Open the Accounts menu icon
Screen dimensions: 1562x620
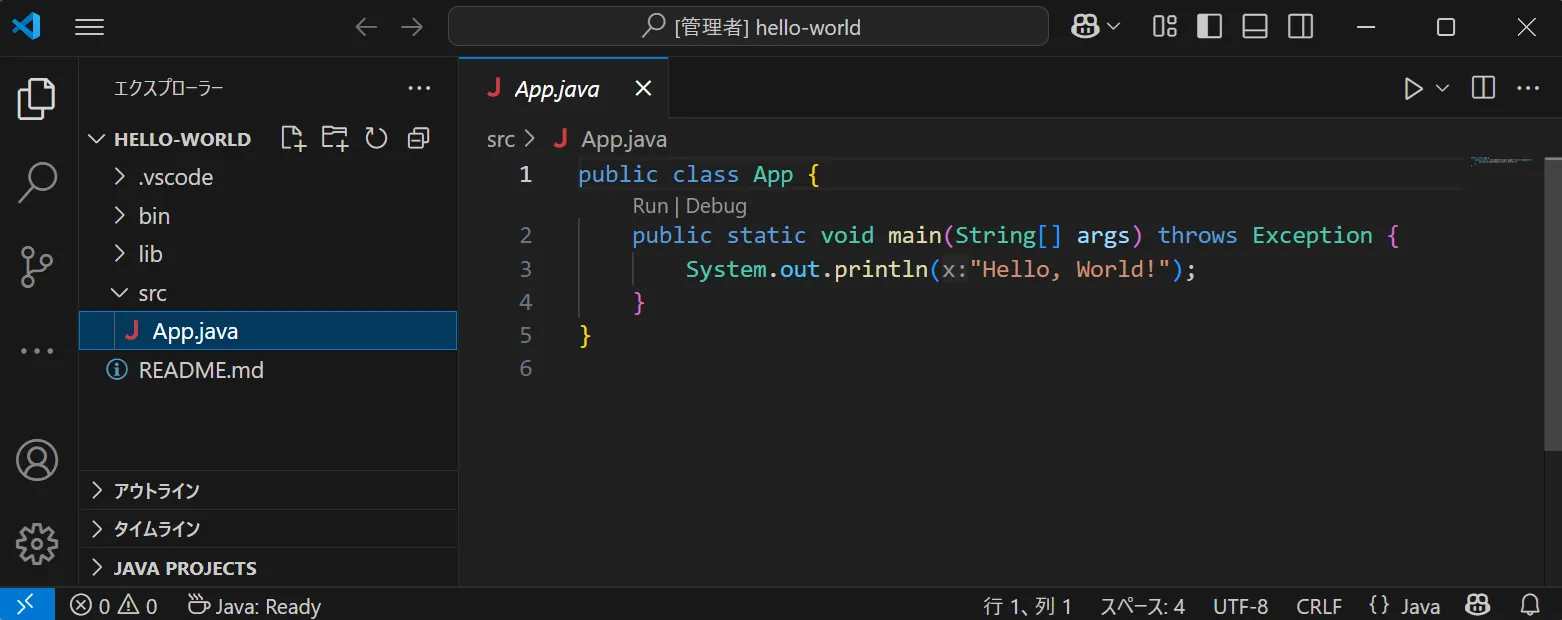(x=37, y=460)
